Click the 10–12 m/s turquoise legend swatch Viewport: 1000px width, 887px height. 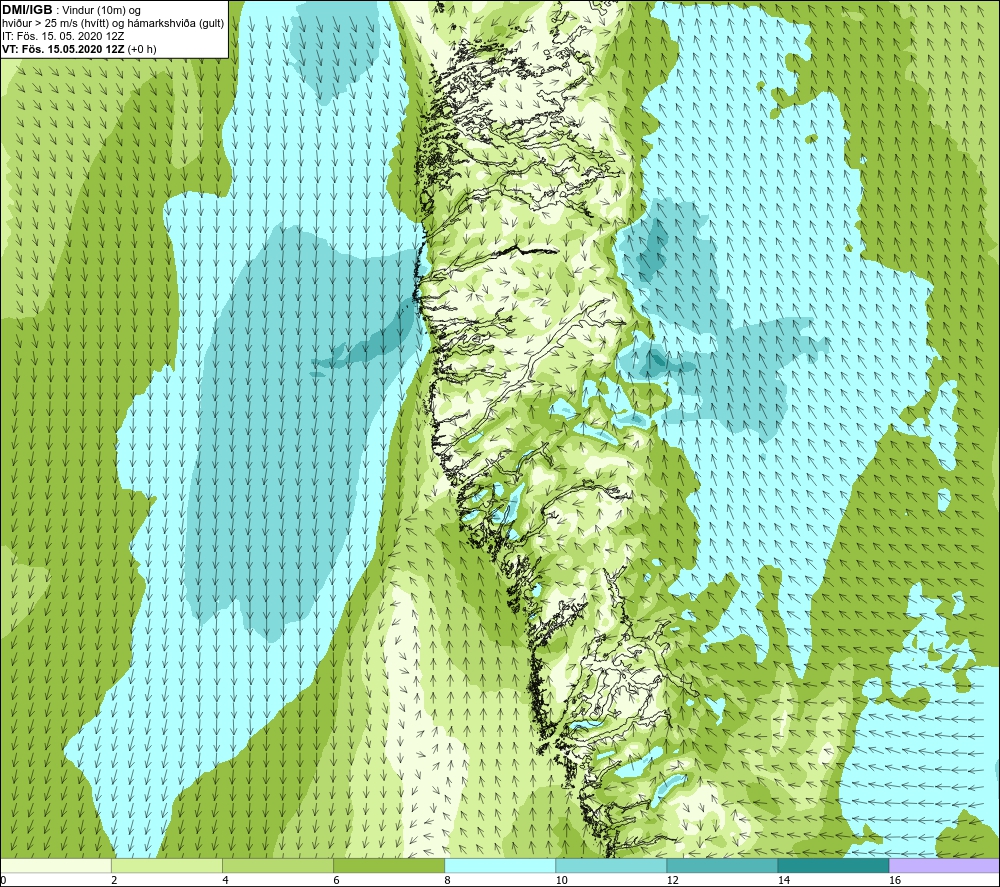(x=611, y=866)
